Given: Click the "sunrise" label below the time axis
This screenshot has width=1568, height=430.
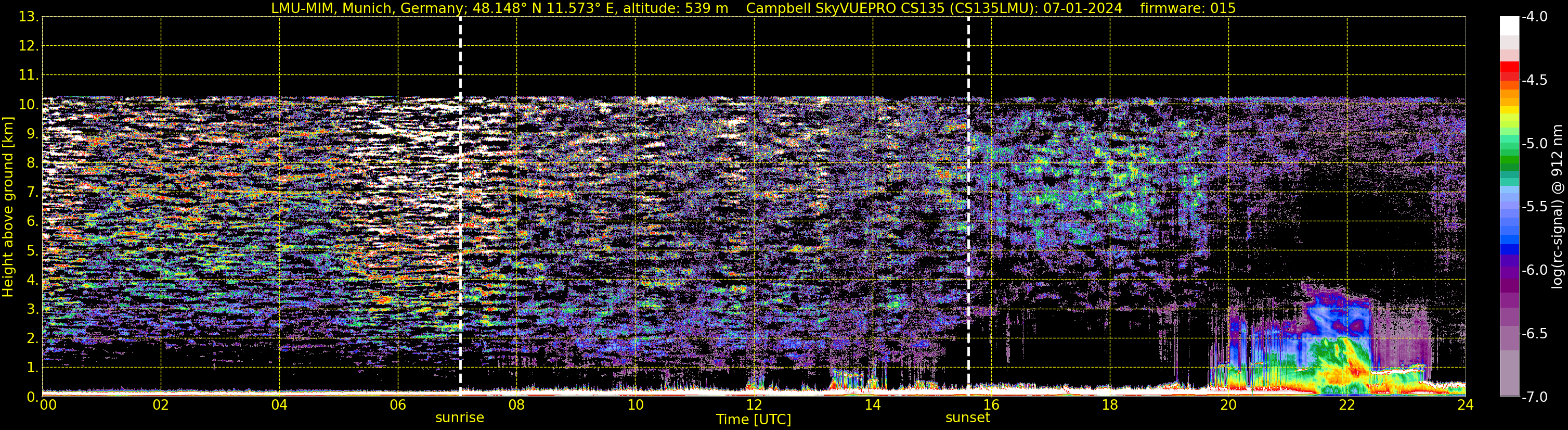Looking at the screenshot, I should click(x=460, y=418).
